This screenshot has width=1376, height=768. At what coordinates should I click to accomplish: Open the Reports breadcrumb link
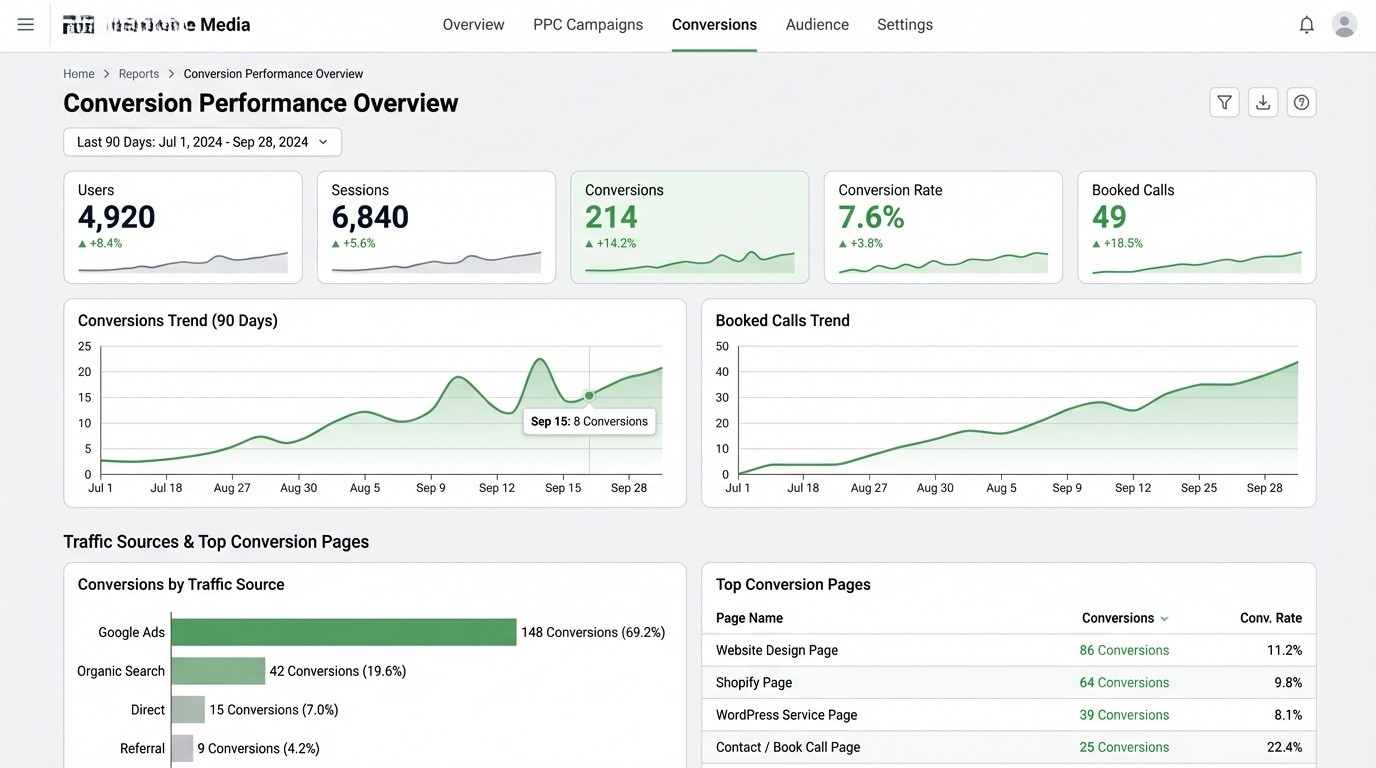tap(139, 73)
